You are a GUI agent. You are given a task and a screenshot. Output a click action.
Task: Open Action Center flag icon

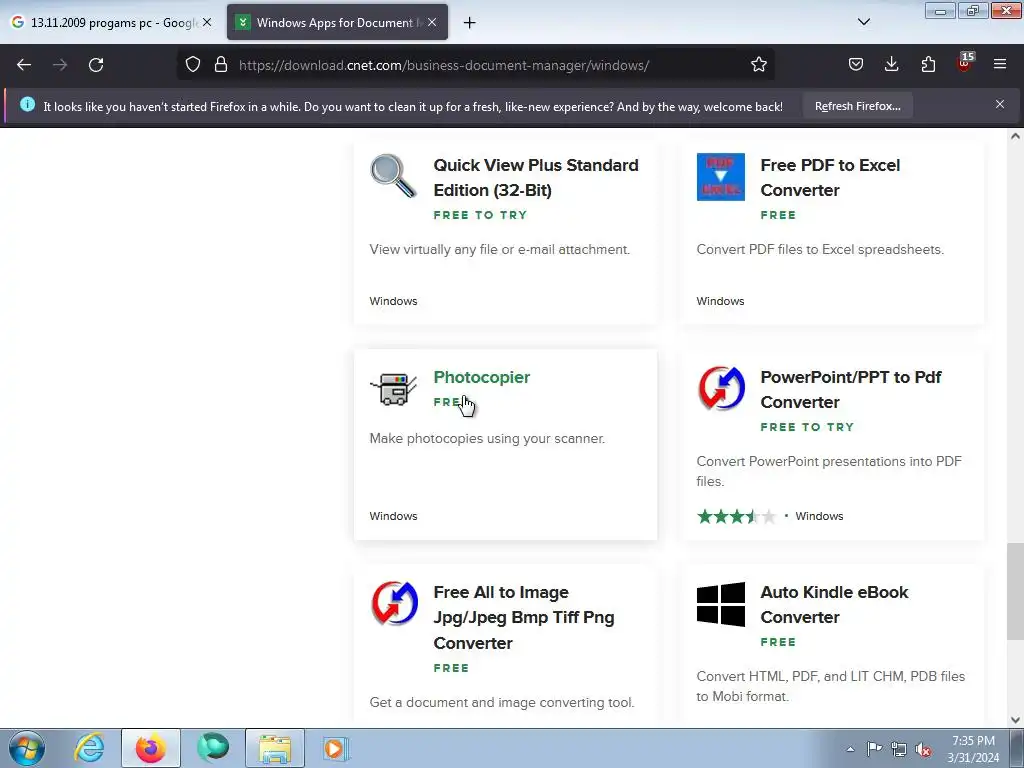point(874,749)
